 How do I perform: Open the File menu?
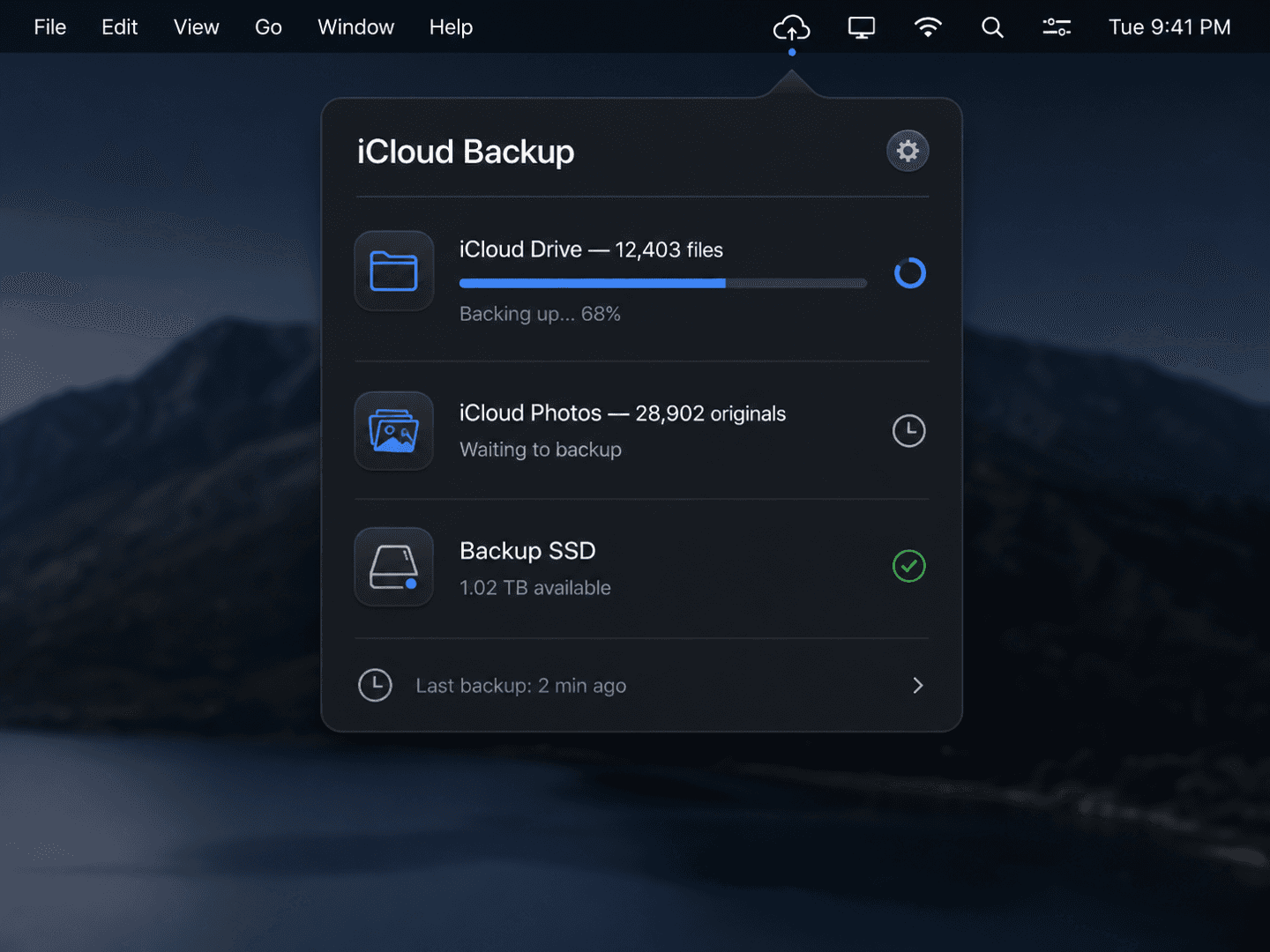click(x=50, y=27)
